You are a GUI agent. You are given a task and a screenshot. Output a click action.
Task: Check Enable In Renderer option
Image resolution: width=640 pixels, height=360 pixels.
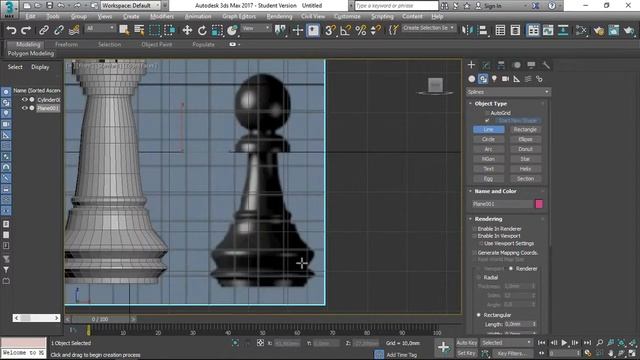[475, 229]
